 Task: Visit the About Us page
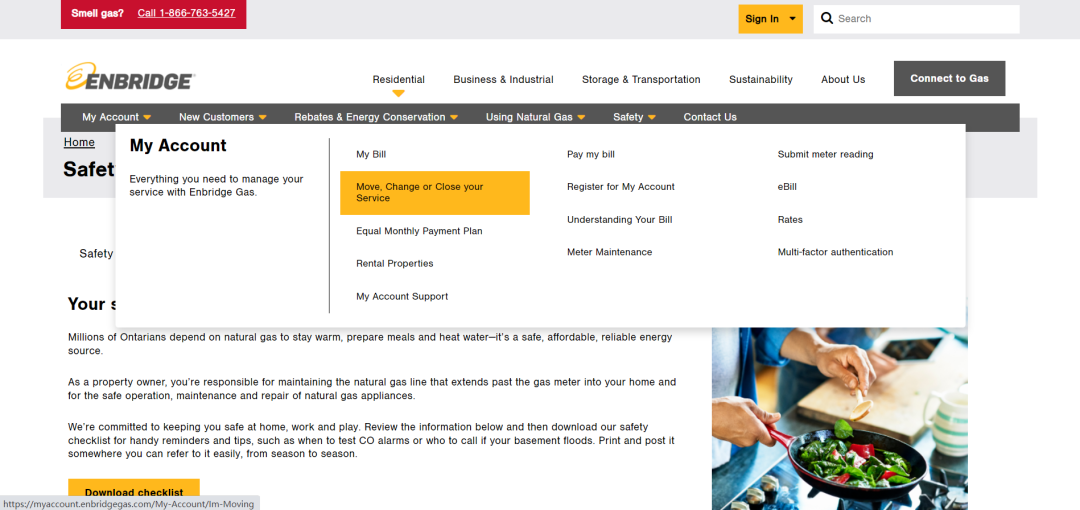[842, 79]
